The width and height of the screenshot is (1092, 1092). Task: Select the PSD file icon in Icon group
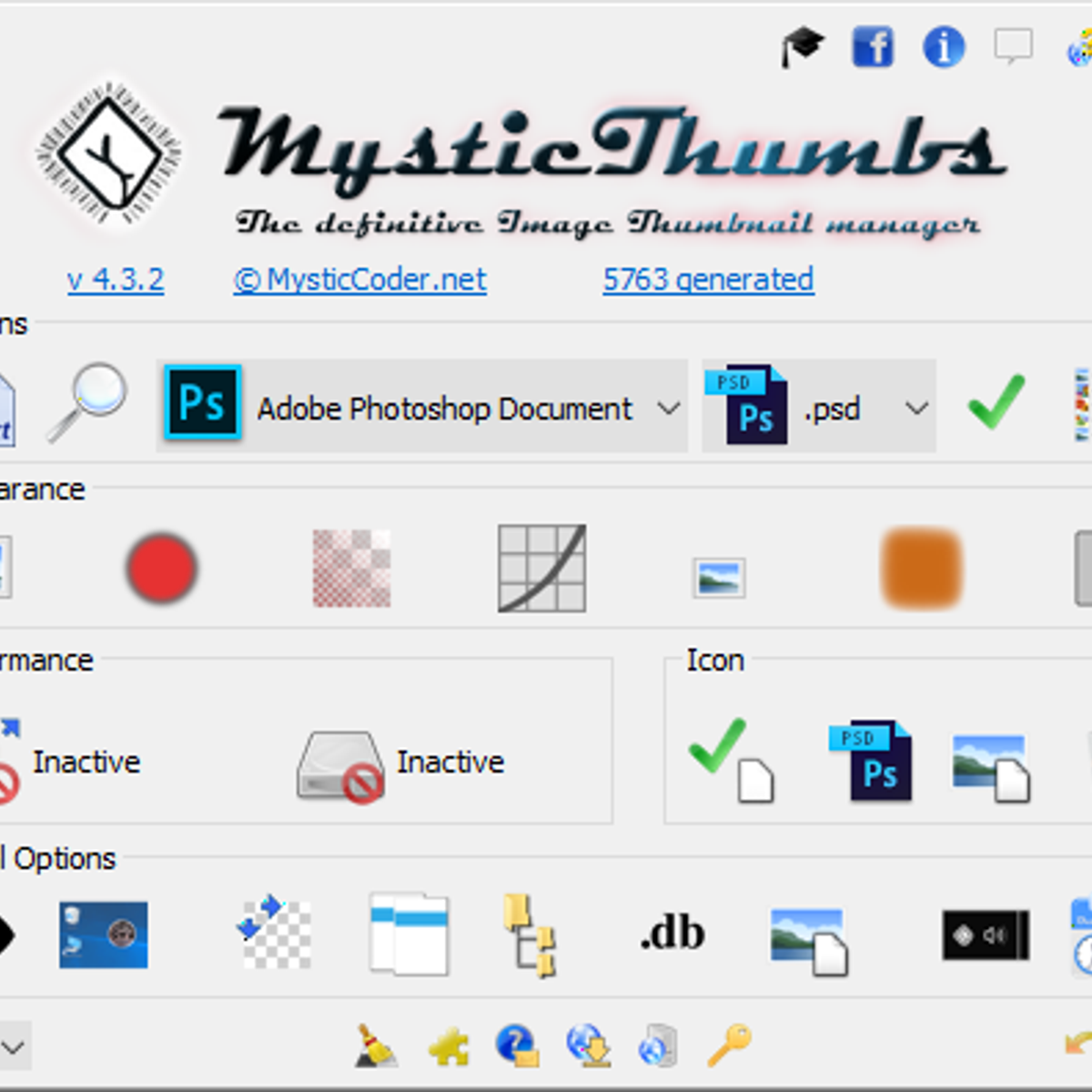click(x=871, y=761)
